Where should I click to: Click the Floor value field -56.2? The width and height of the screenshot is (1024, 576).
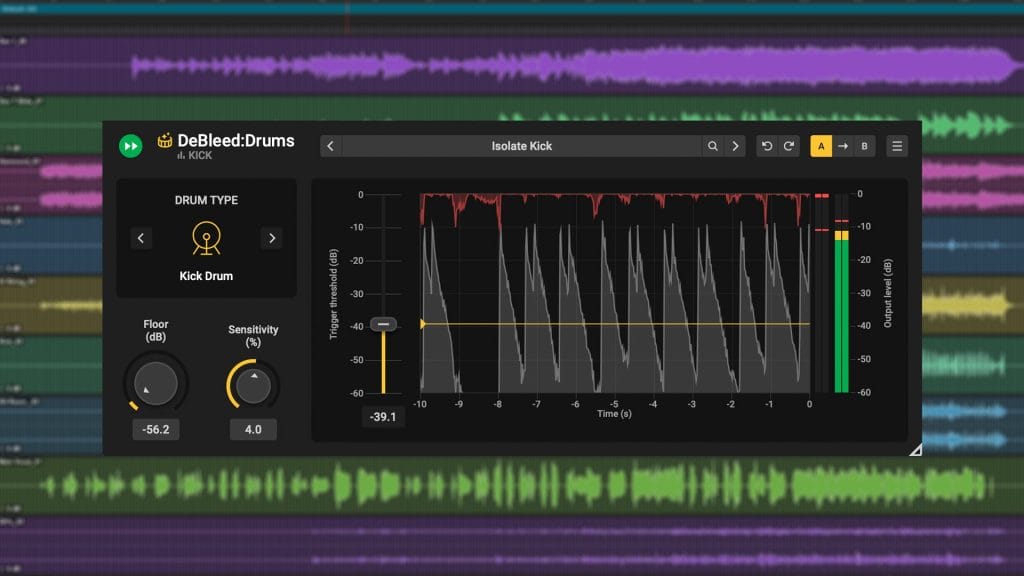pos(156,429)
